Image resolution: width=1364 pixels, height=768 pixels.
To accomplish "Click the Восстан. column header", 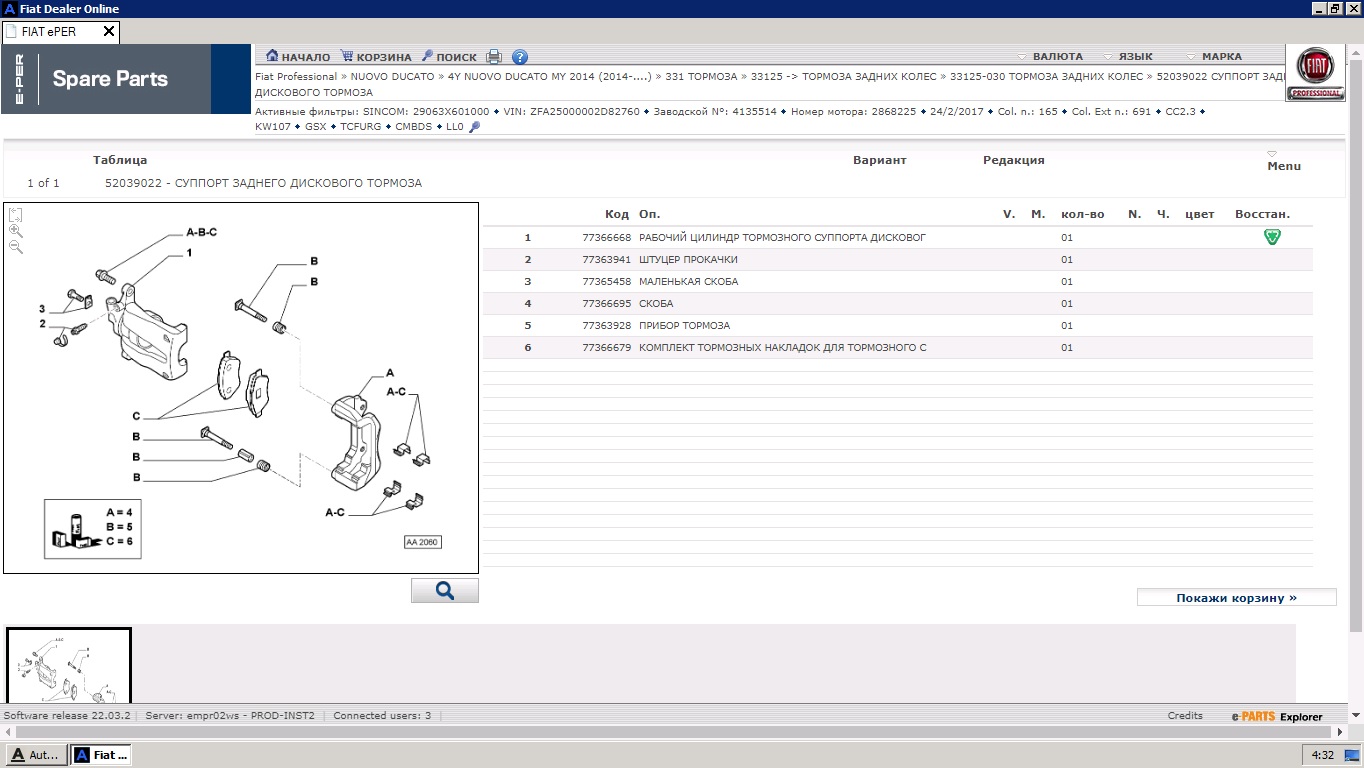I will 1262,214.
